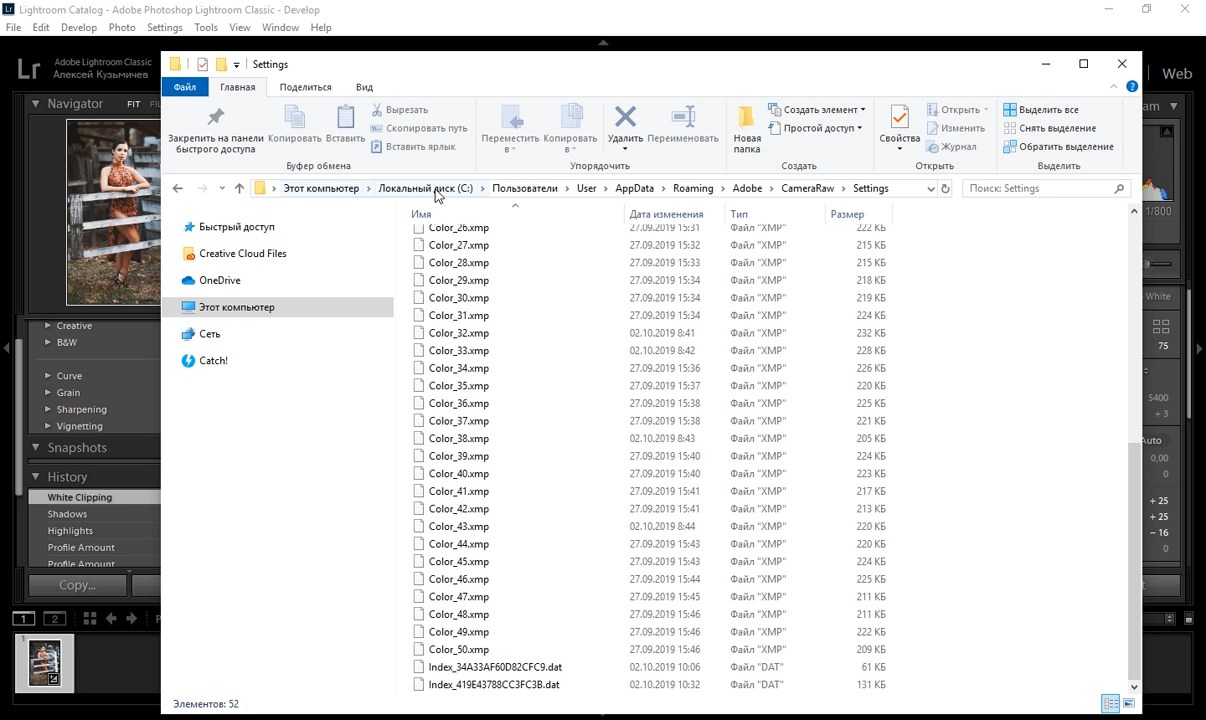1206x720 pixels.
Task: Click Invert Selection (Обратить выделение)
Action: pyautogui.click(x=1065, y=146)
